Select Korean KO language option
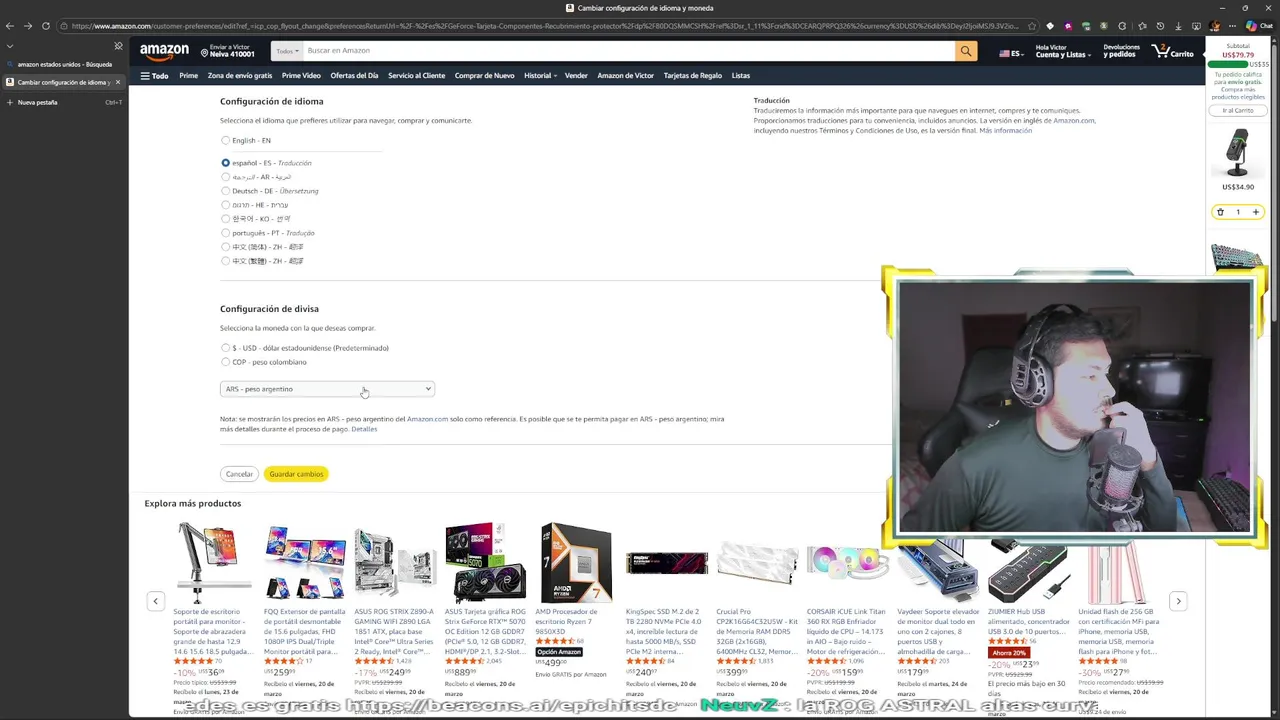The width and height of the screenshot is (1280, 720). [x=226, y=219]
